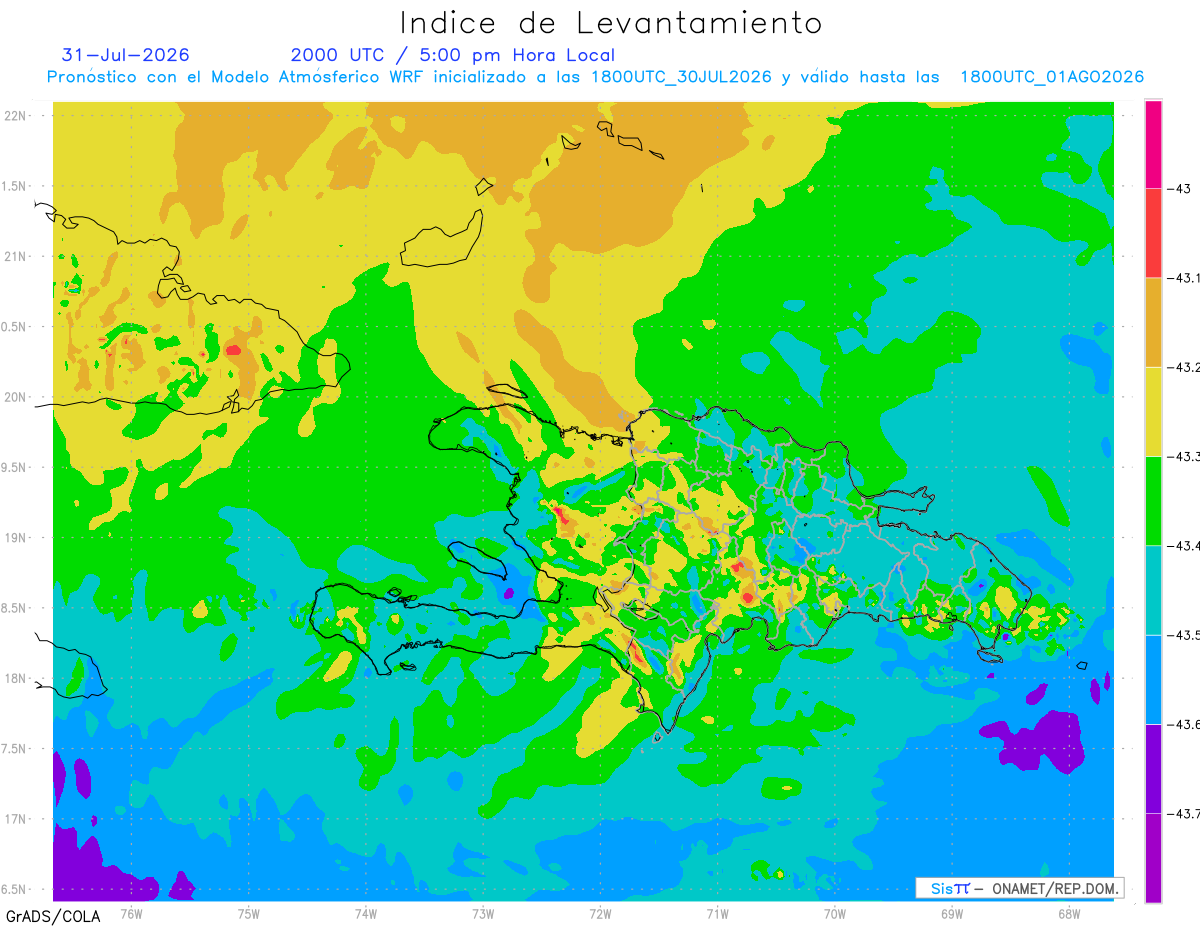Viewport: 1200px width, 927px height.
Task: Pick the dark purple swatch in the color bar
Action: 1153,768
